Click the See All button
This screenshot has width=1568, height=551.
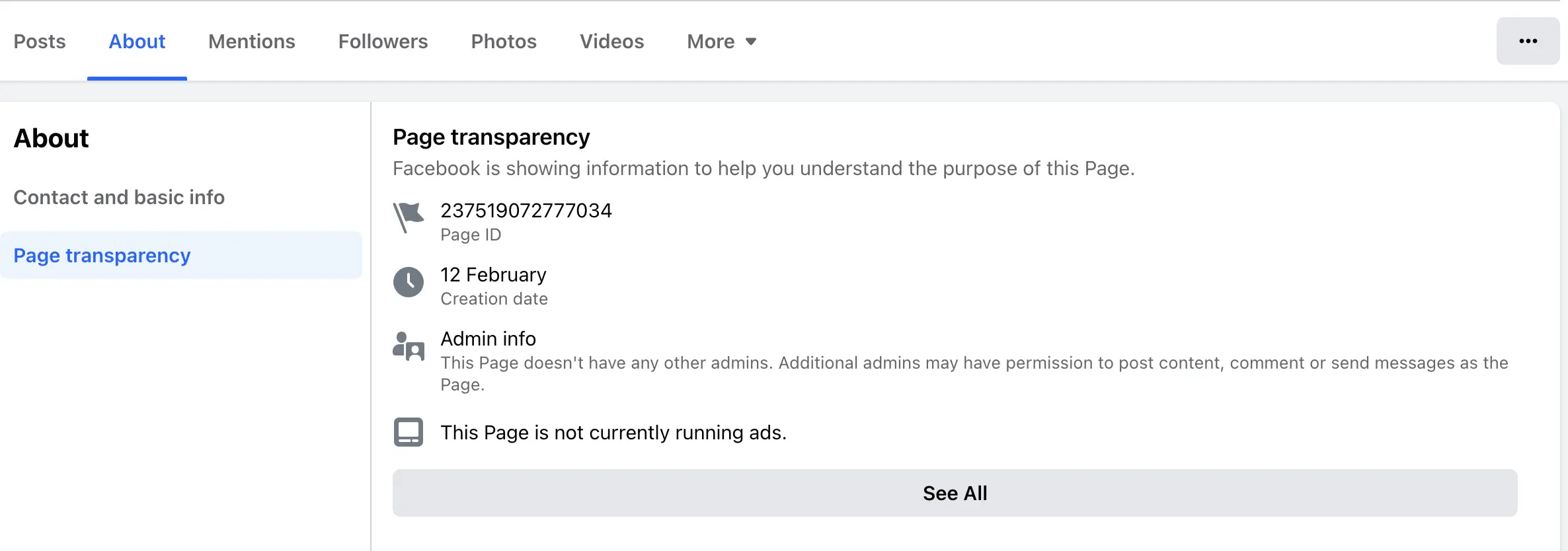[x=955, y=493]
